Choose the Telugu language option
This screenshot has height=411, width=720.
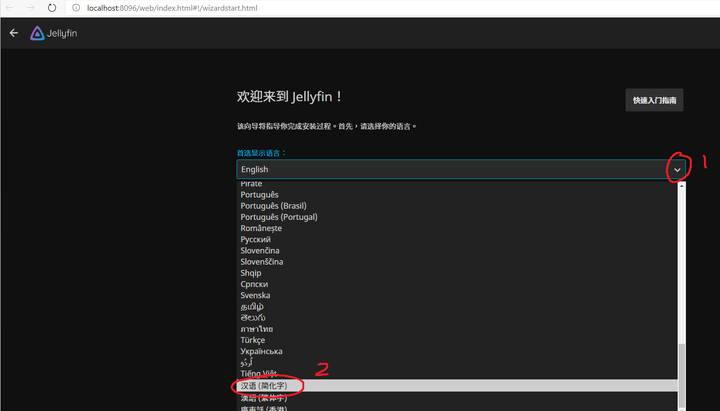click(x=457, y=317)
